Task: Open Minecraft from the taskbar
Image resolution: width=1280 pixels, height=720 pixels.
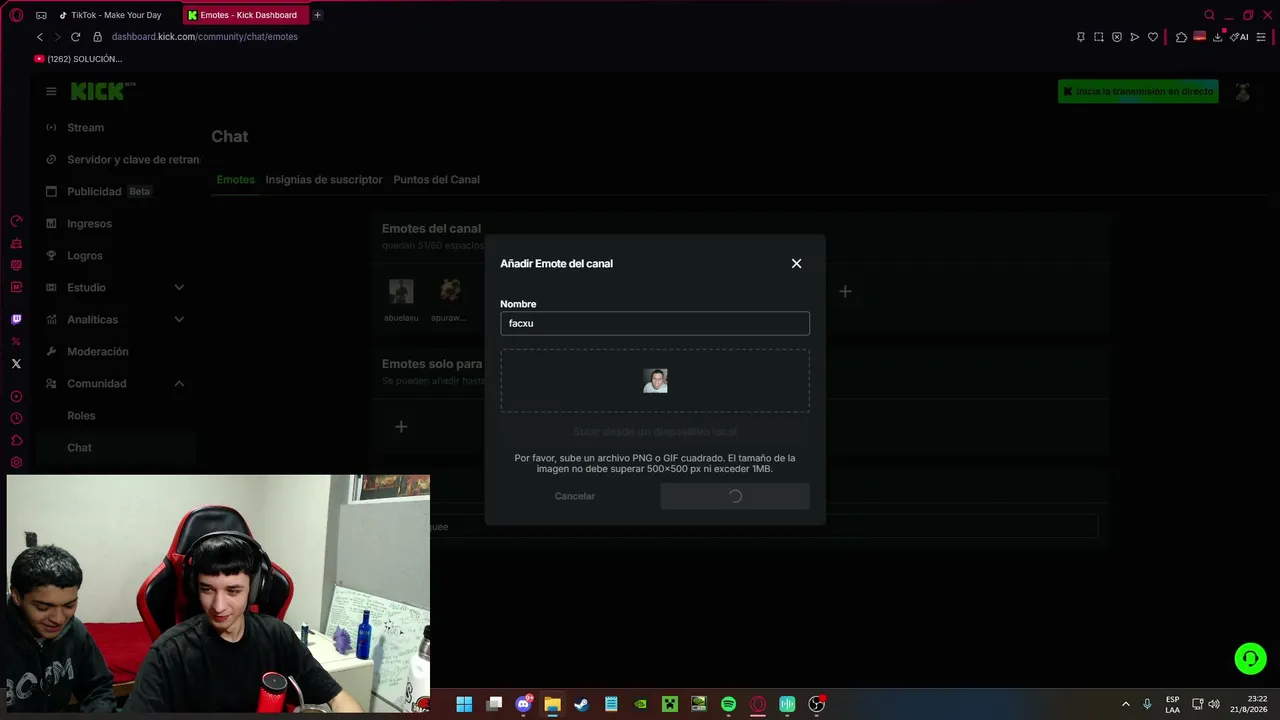Action: pyautogui.click(x=669, y=704)
